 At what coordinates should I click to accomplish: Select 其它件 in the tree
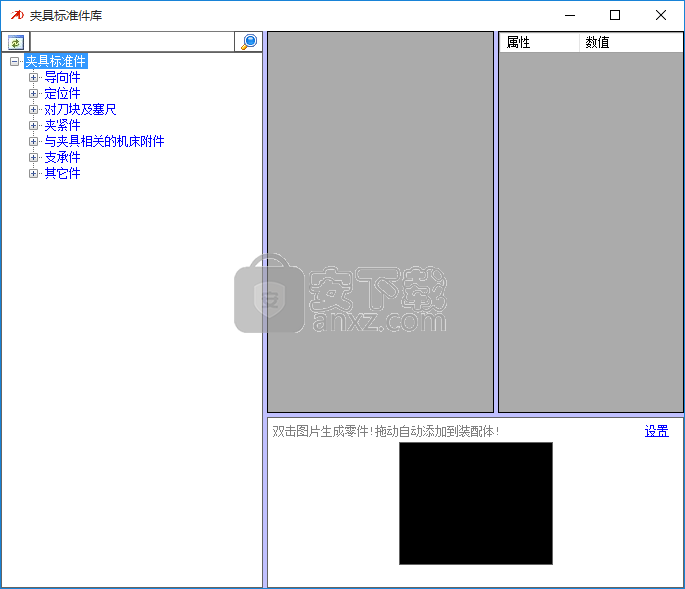pos(62,173)
